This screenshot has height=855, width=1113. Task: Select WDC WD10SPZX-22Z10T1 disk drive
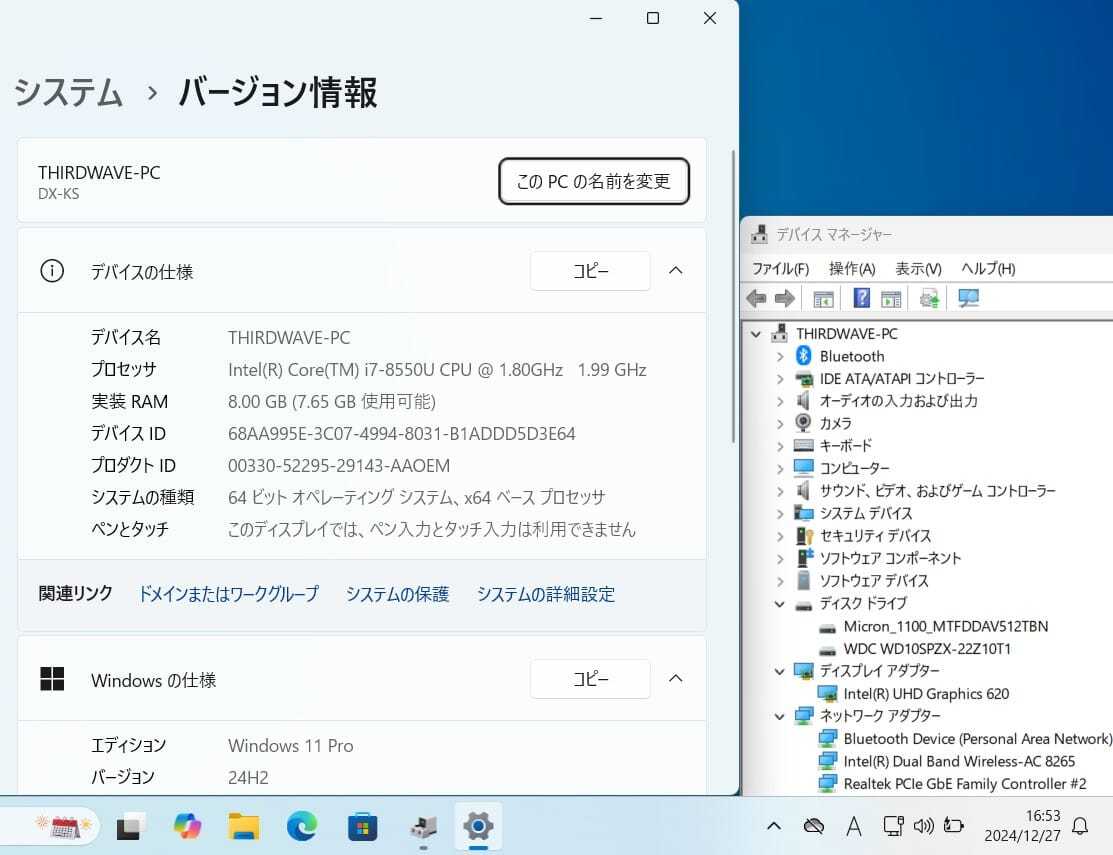(x=927, y=649)
